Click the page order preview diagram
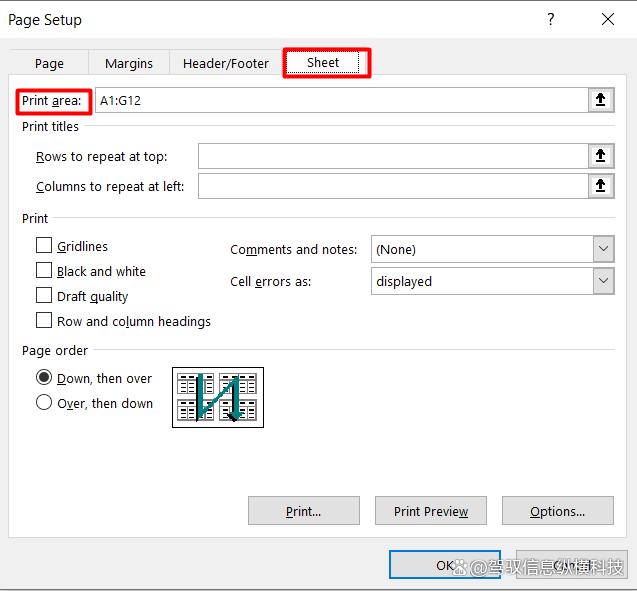The height and width of the screenshot is (591, 637). [x=218, y=397]
